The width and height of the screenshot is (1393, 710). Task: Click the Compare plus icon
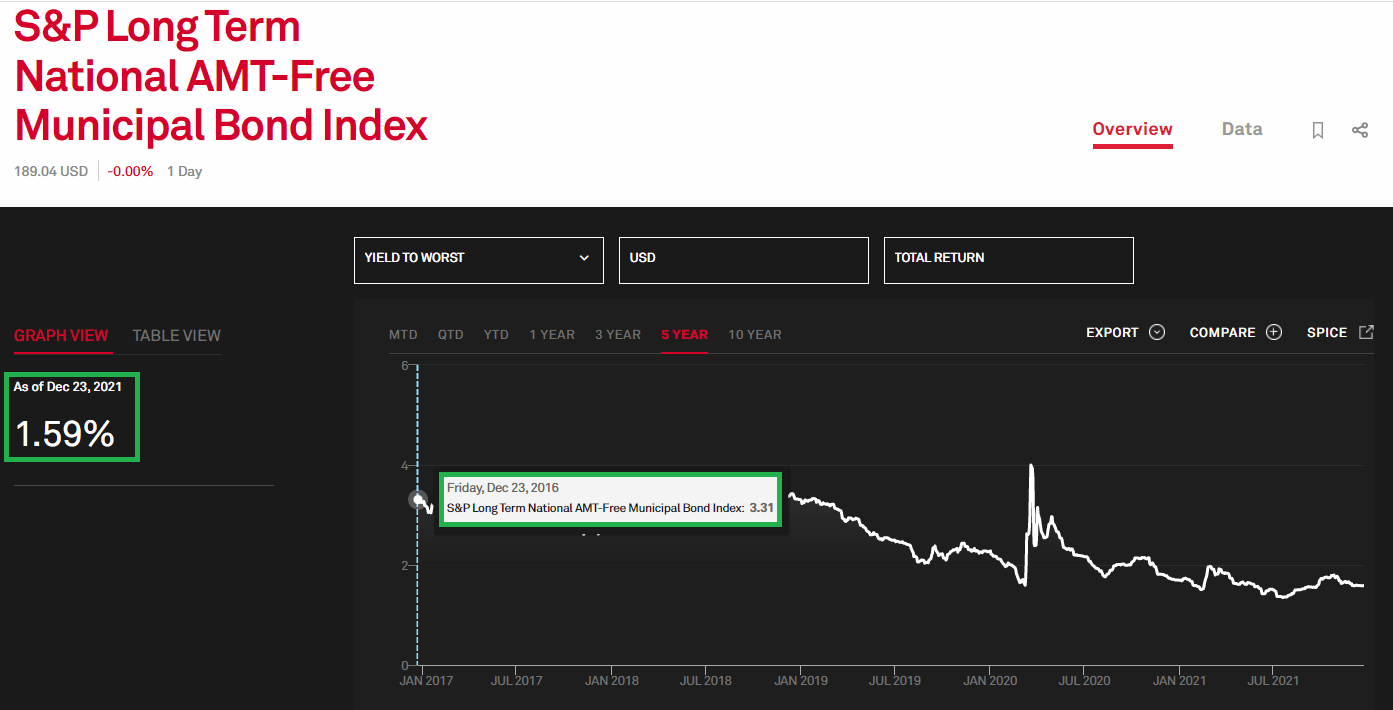pyautogui.click(x=1274, y=332)
